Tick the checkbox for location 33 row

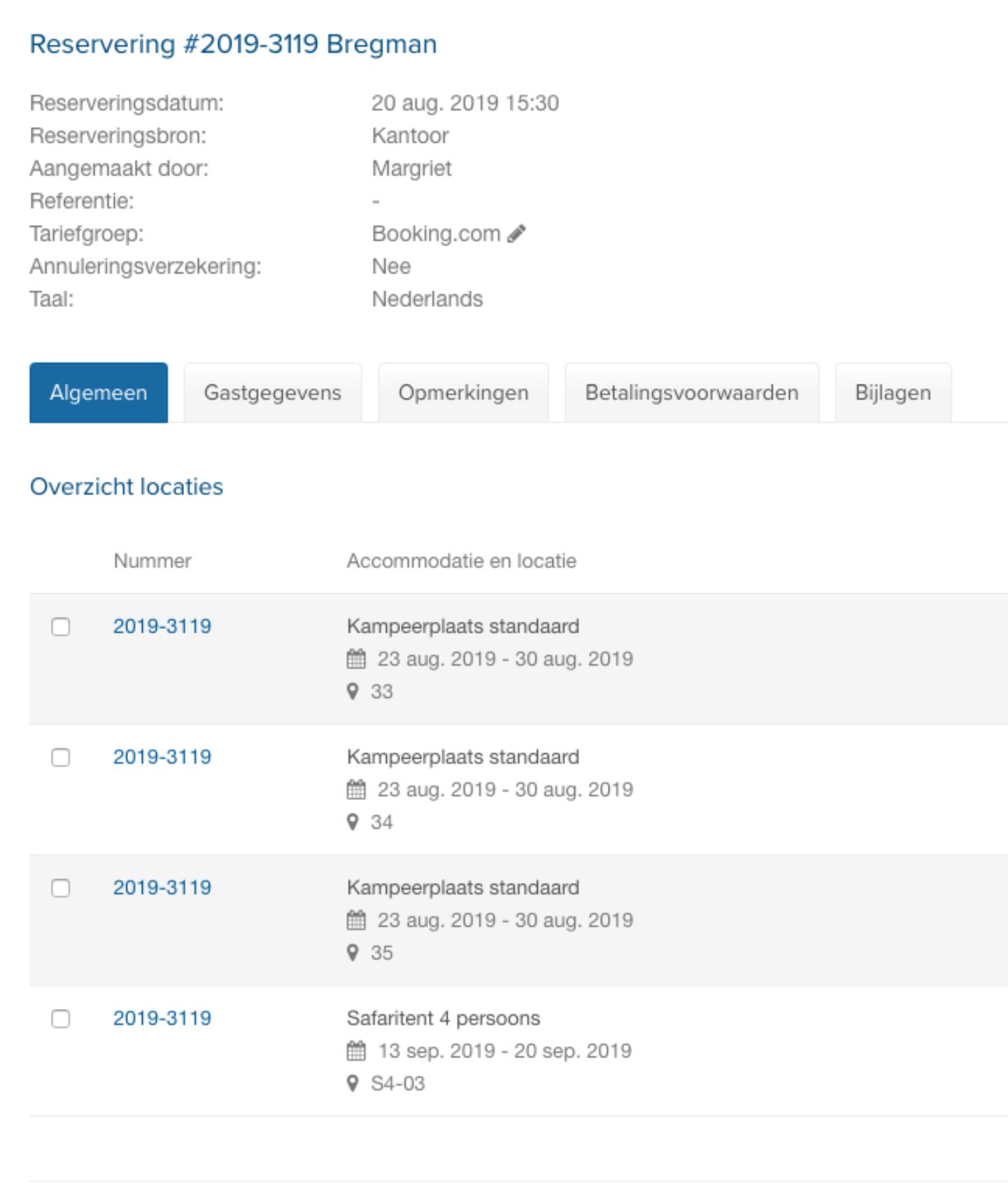click(x=61, y=627)
